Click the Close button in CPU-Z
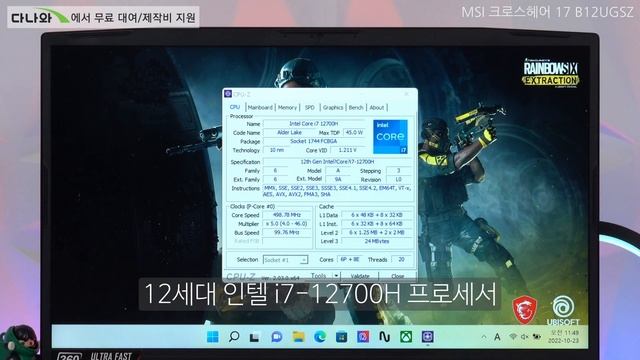This screenshot has width=640, height=360. (x=397, y=276)
